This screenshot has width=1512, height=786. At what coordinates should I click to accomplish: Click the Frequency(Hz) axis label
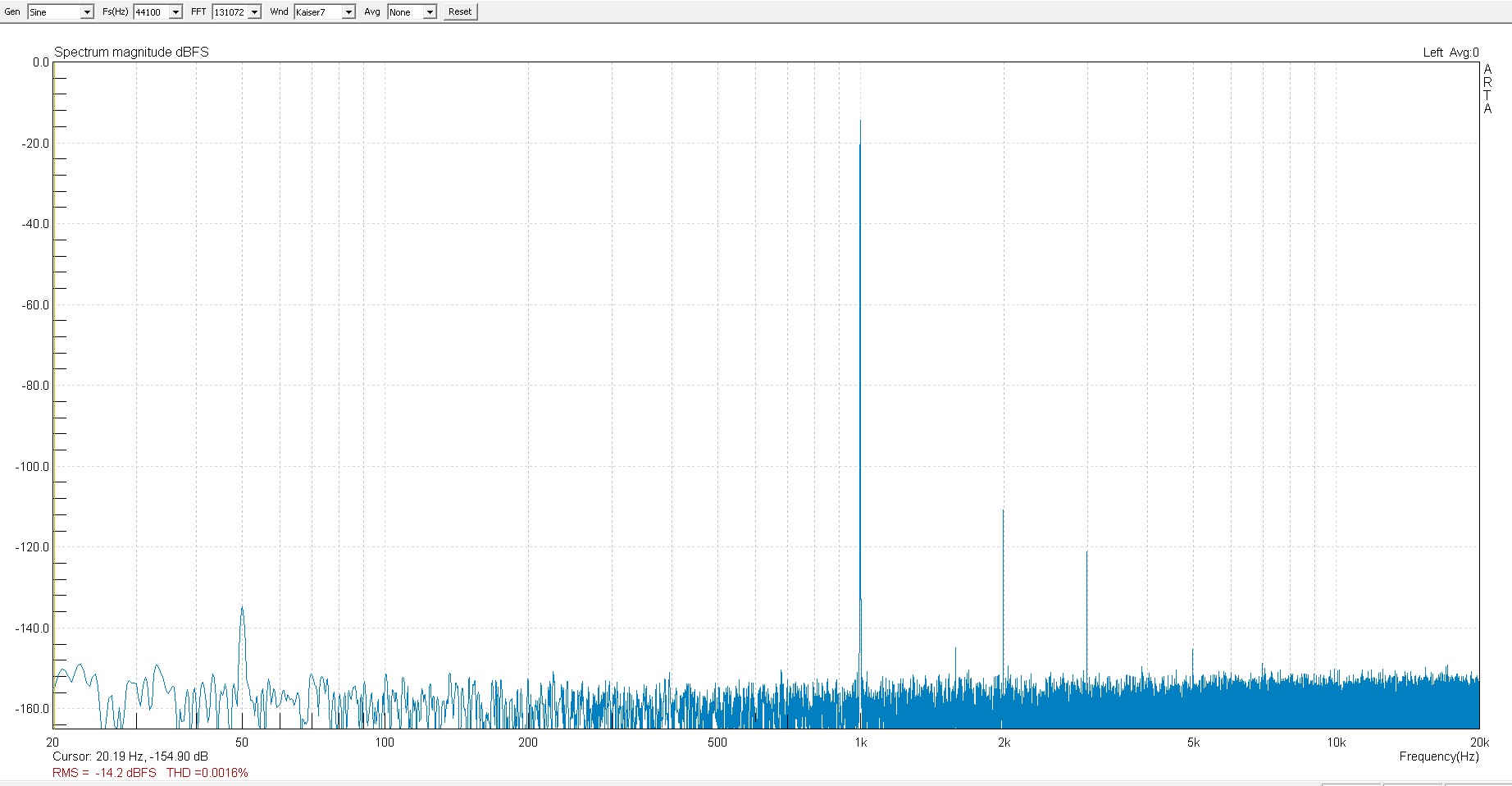tap(1439, 756)
